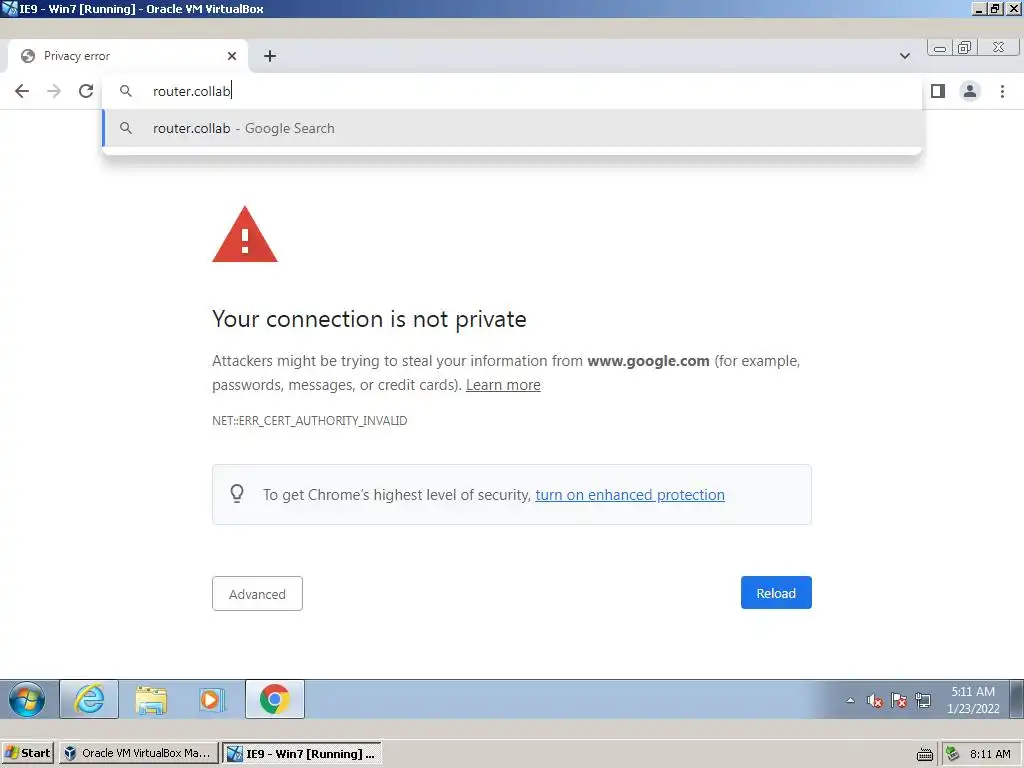The height and width of the screenshot is (768, 1024).
Task: Select the Privacy error tab
Action: (x=128, y=56)
